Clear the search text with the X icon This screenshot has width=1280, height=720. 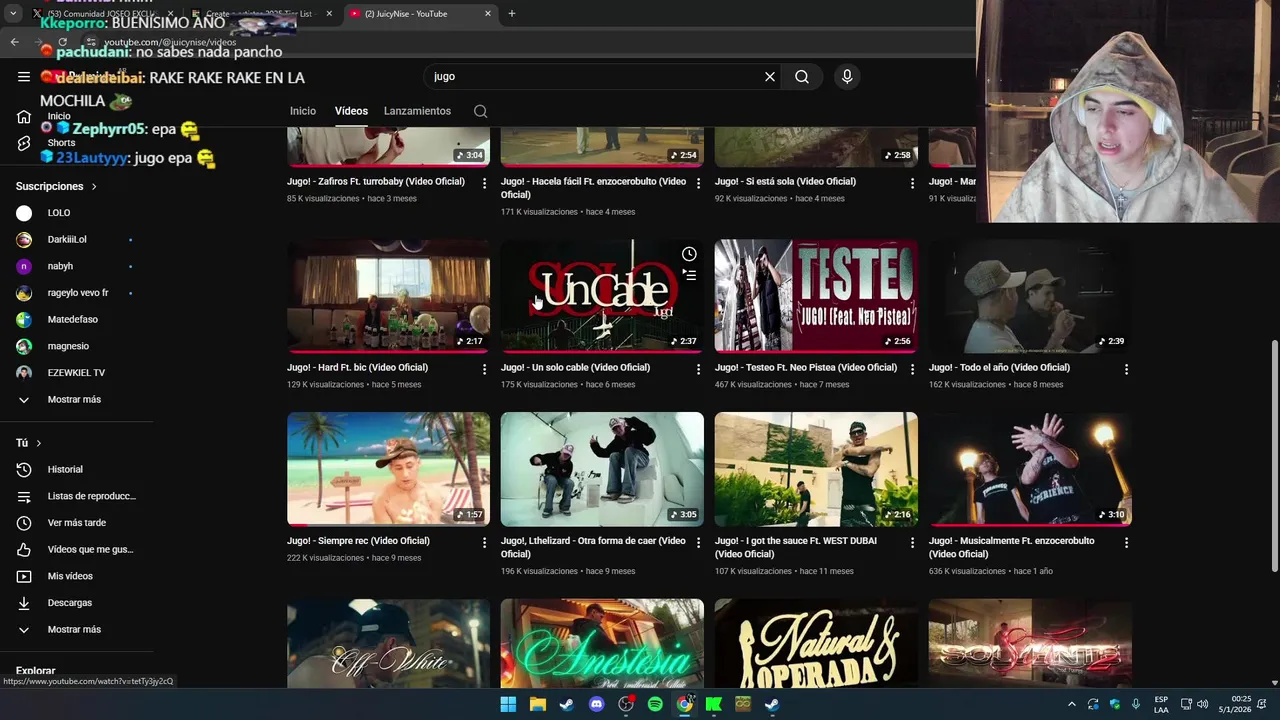pos(770,77)
